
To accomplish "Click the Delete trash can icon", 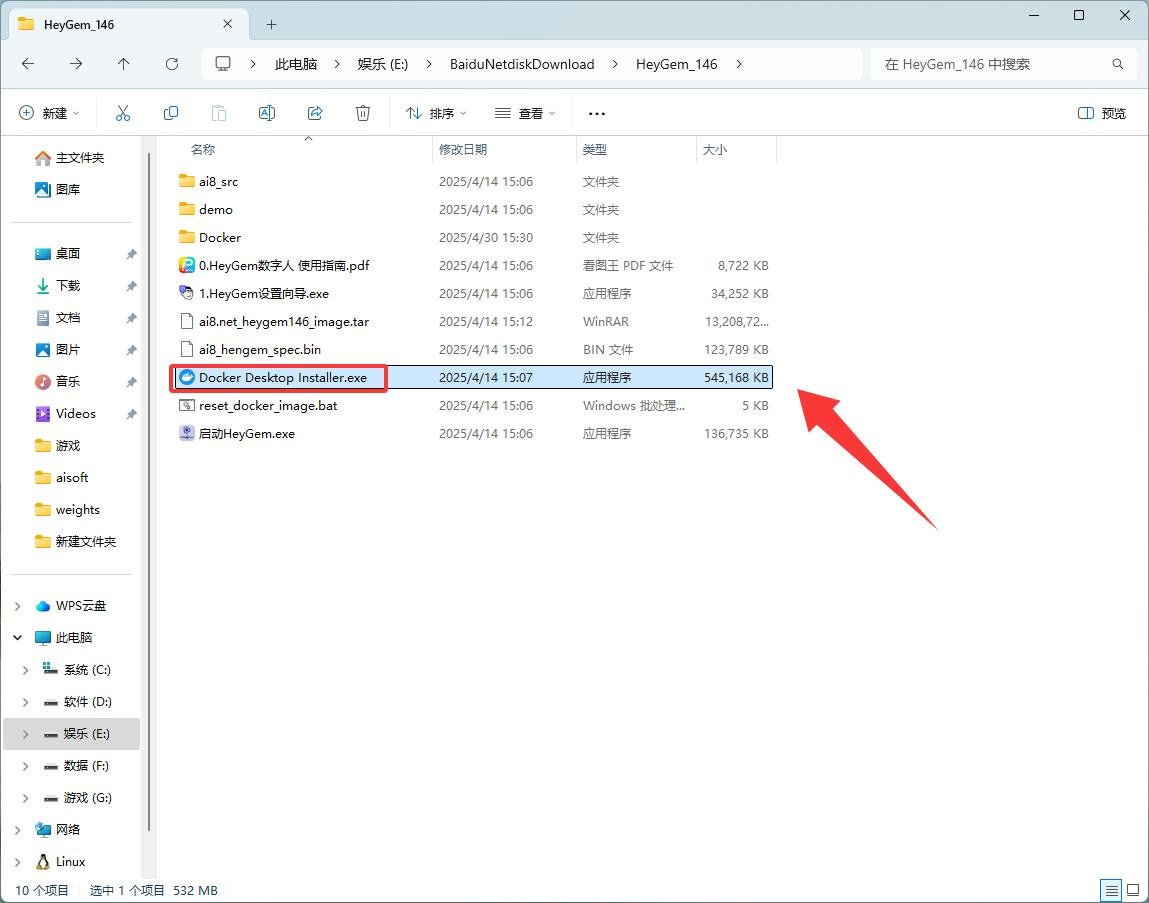I will click(x=363, y=113).
